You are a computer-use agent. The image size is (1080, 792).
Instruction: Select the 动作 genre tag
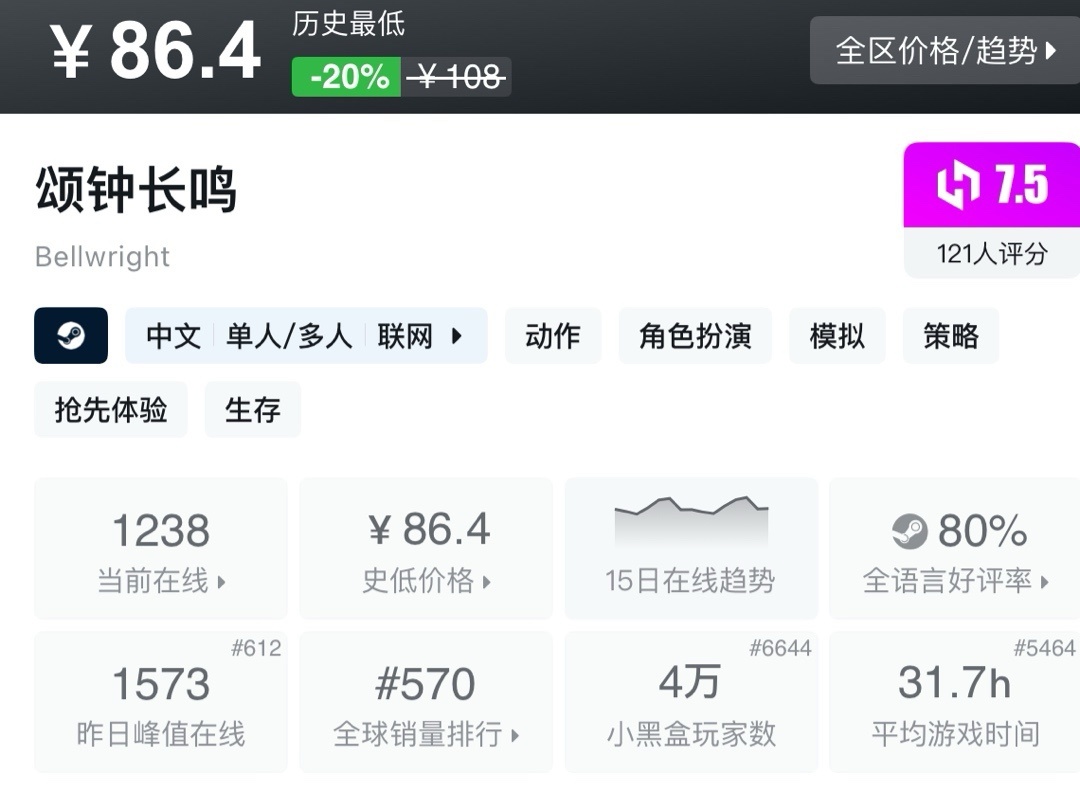point(552,336)
